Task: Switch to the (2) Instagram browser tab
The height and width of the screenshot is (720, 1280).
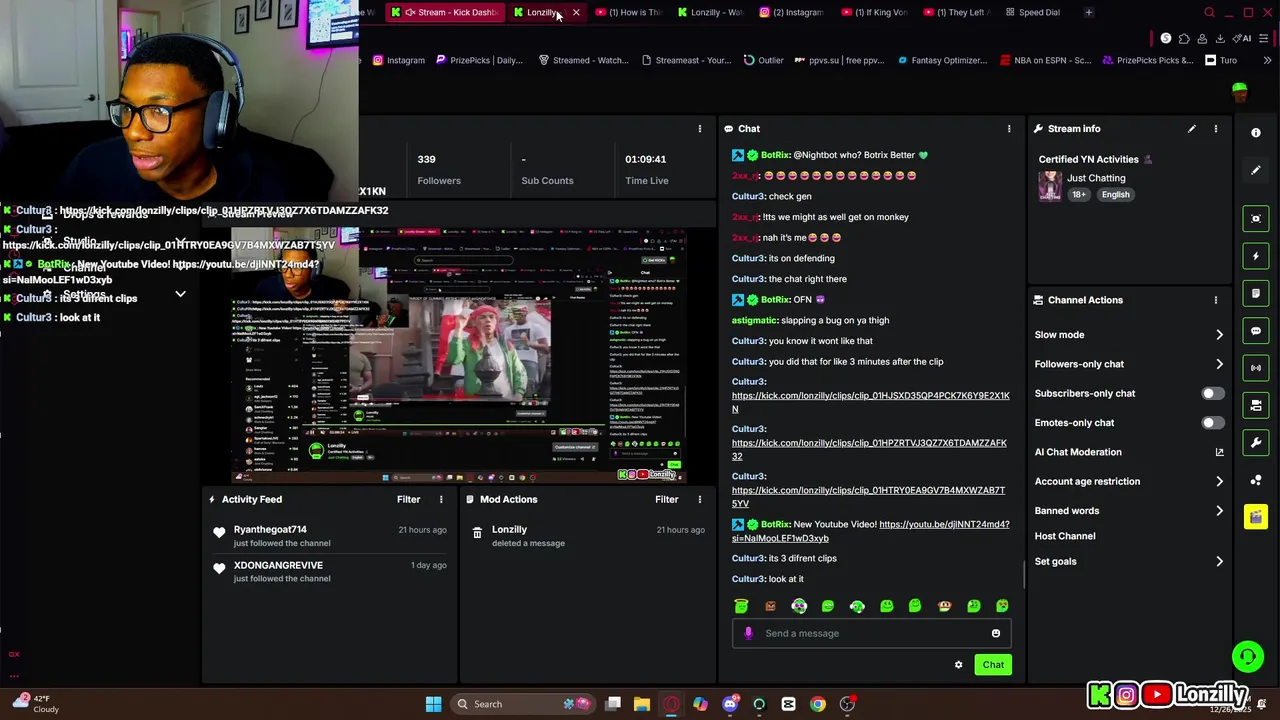Action: (791, 12)
